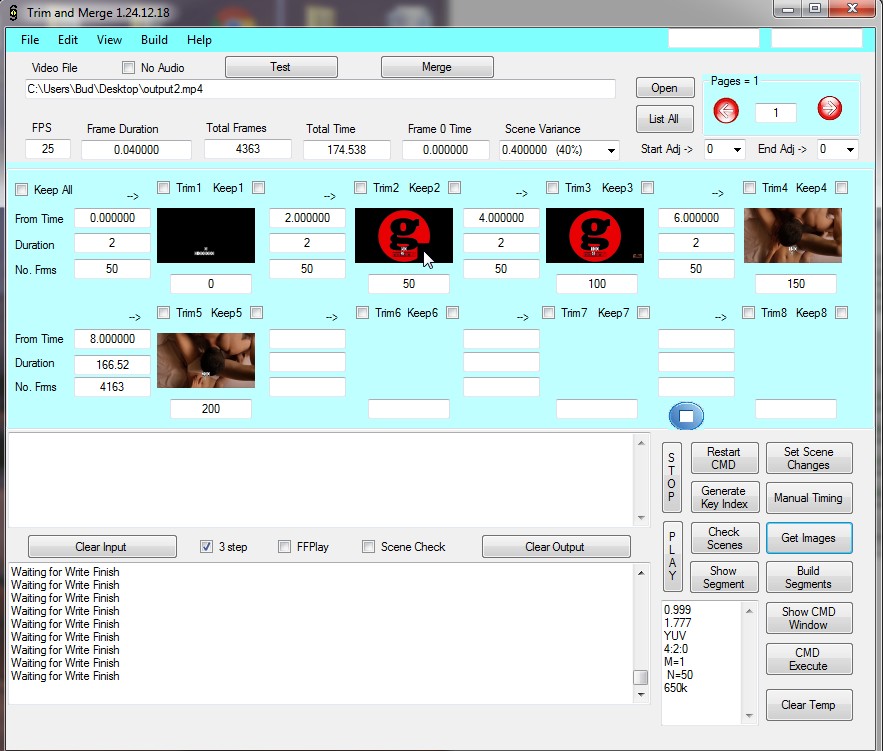Open the File menu
This screenshot has height=751, width=883.
30,40
